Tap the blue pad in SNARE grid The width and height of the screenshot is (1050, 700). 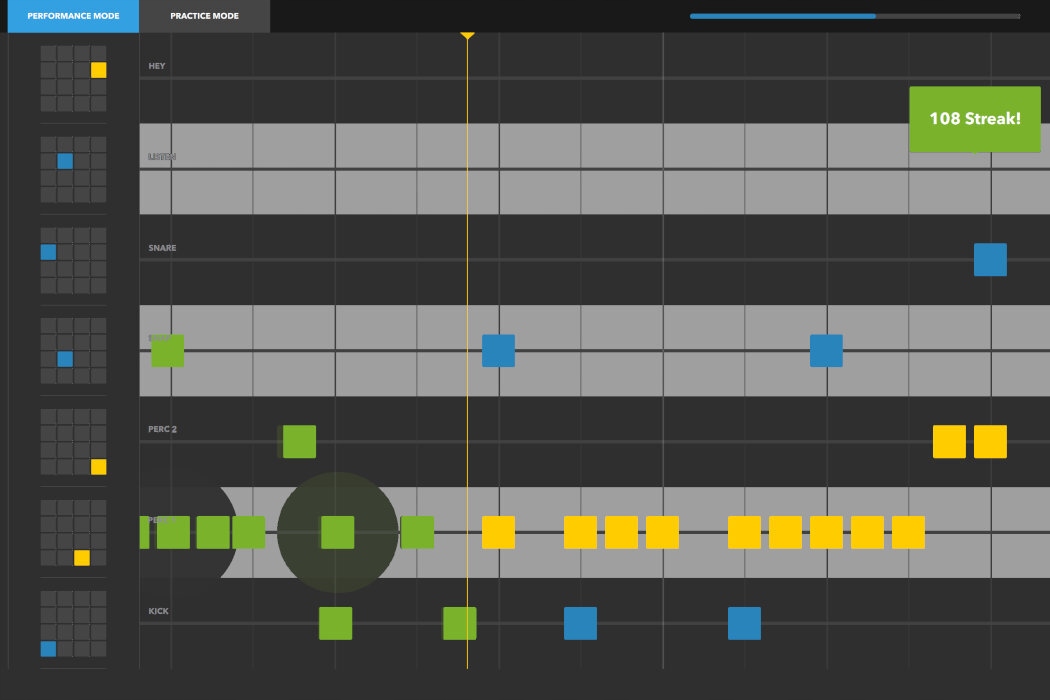point(48,252)
